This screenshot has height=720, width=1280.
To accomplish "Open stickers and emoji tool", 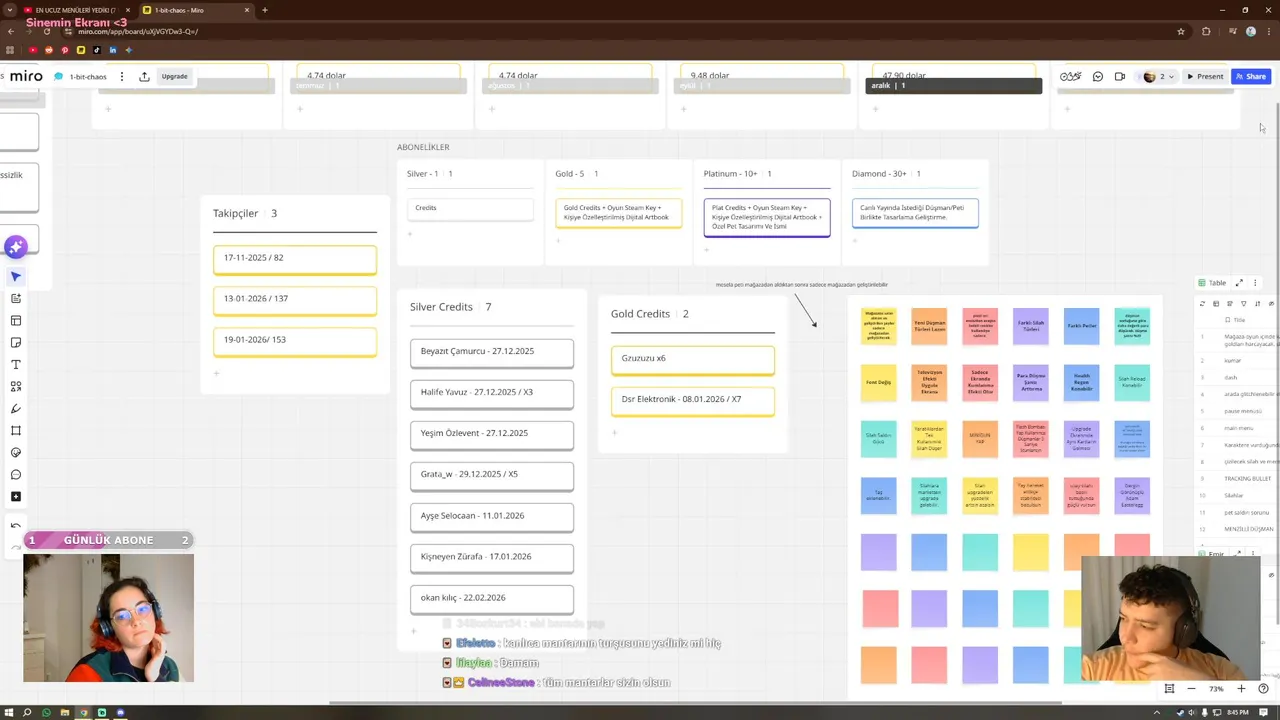I will click(16, 452).
